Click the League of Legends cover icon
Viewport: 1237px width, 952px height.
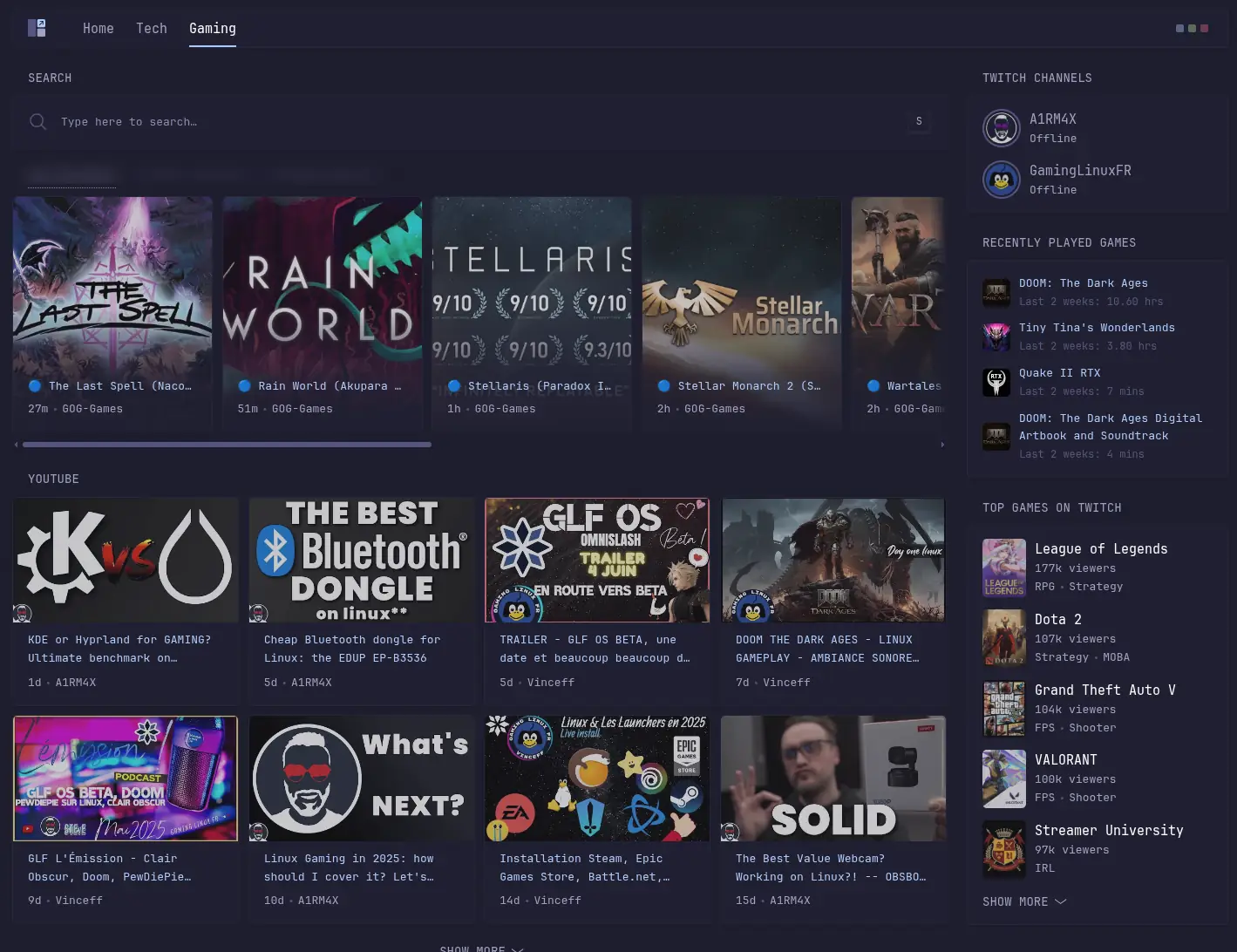pyautogui.click(x=1004, y=568)
